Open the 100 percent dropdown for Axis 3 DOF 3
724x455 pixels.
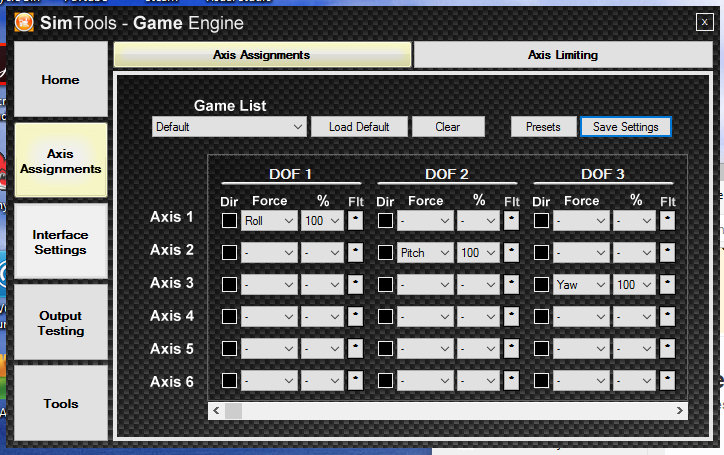point(634,285)
